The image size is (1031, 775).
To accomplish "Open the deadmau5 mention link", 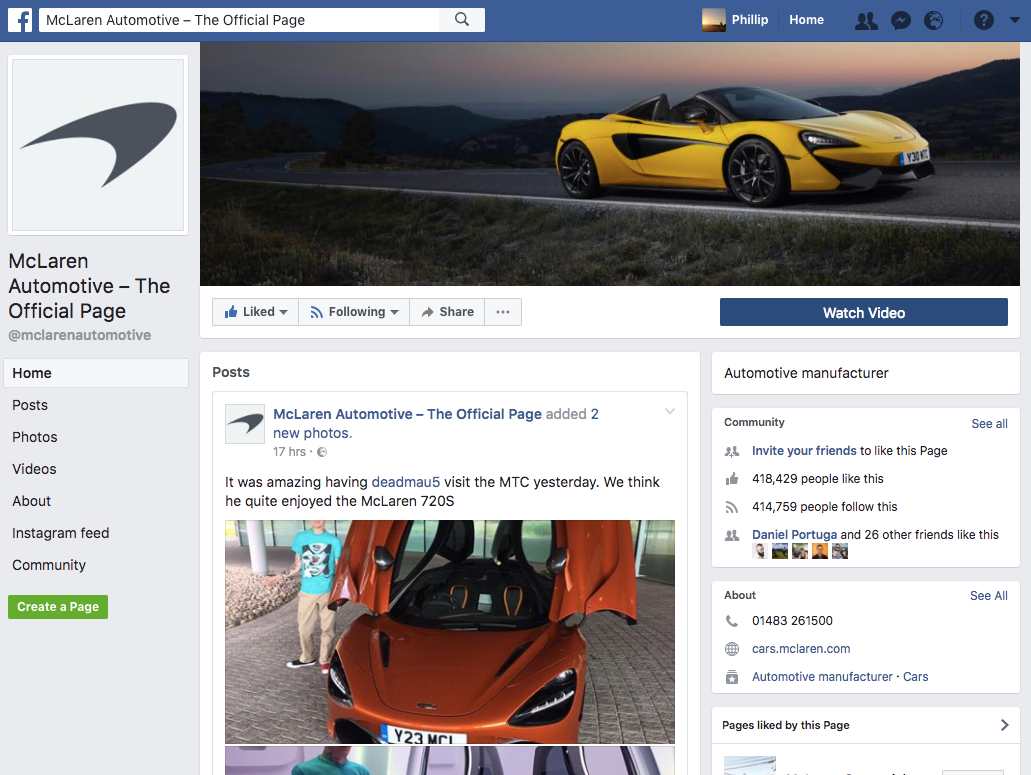I will 406,482.
